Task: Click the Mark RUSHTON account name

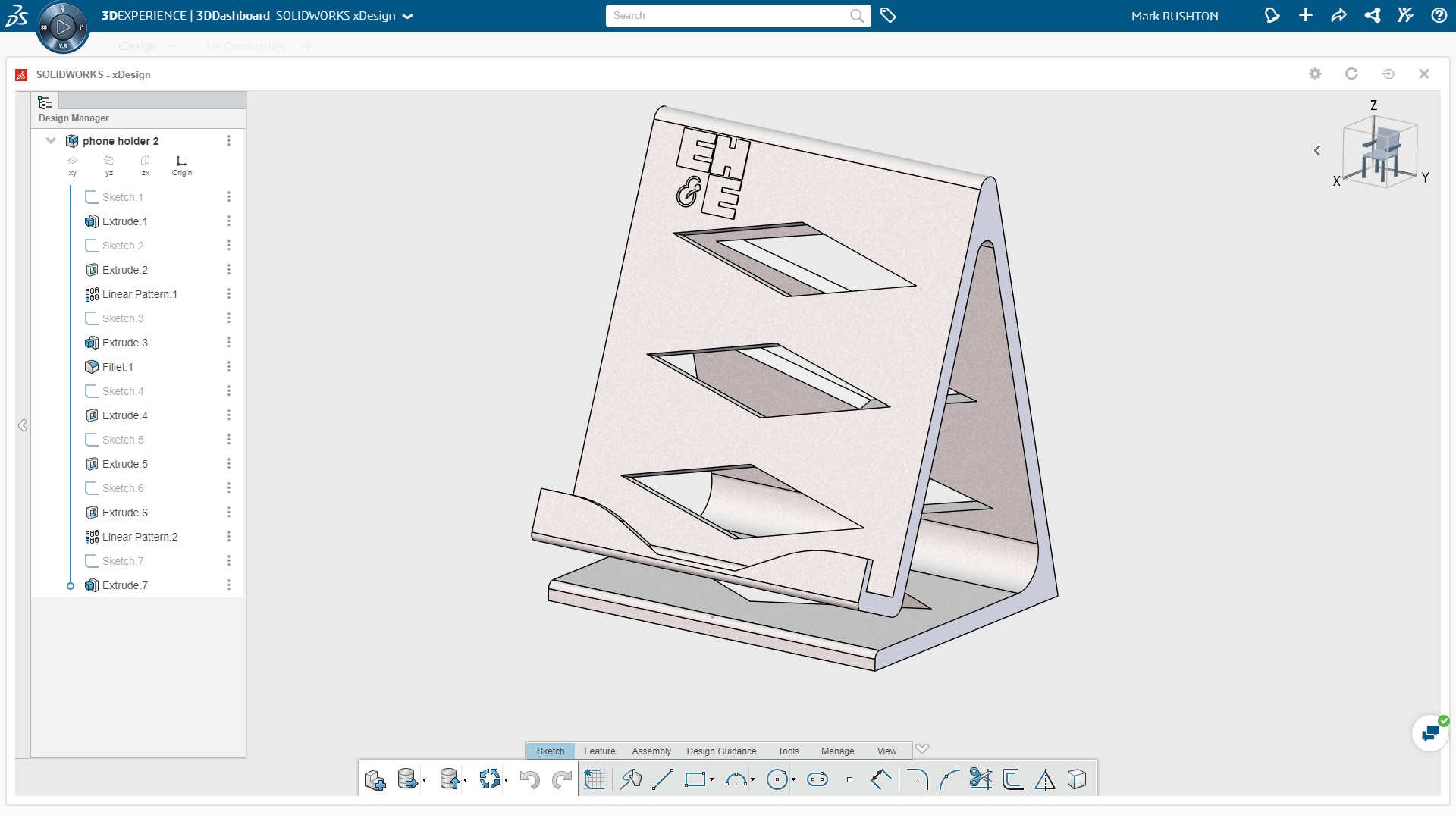Action: point(1175,15)
